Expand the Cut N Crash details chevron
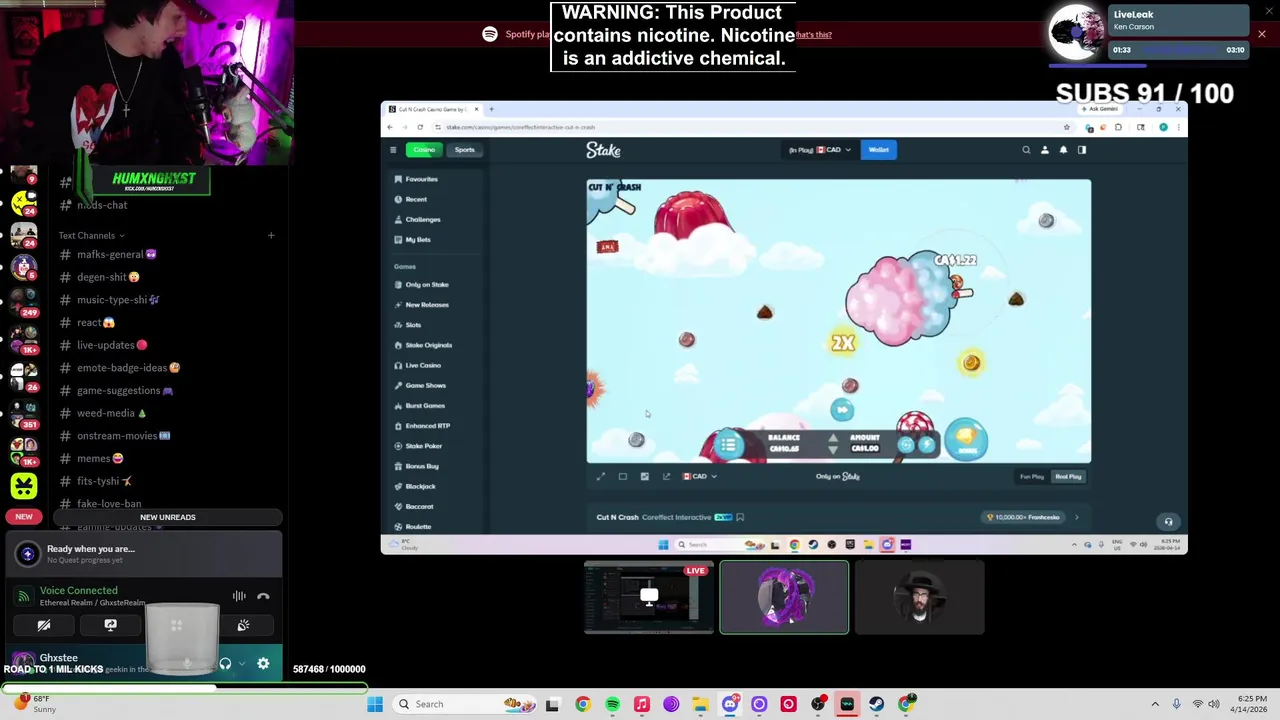The height and width of the screenshot is (720, 1280). pyautogui.click(x=1077, y=517)
